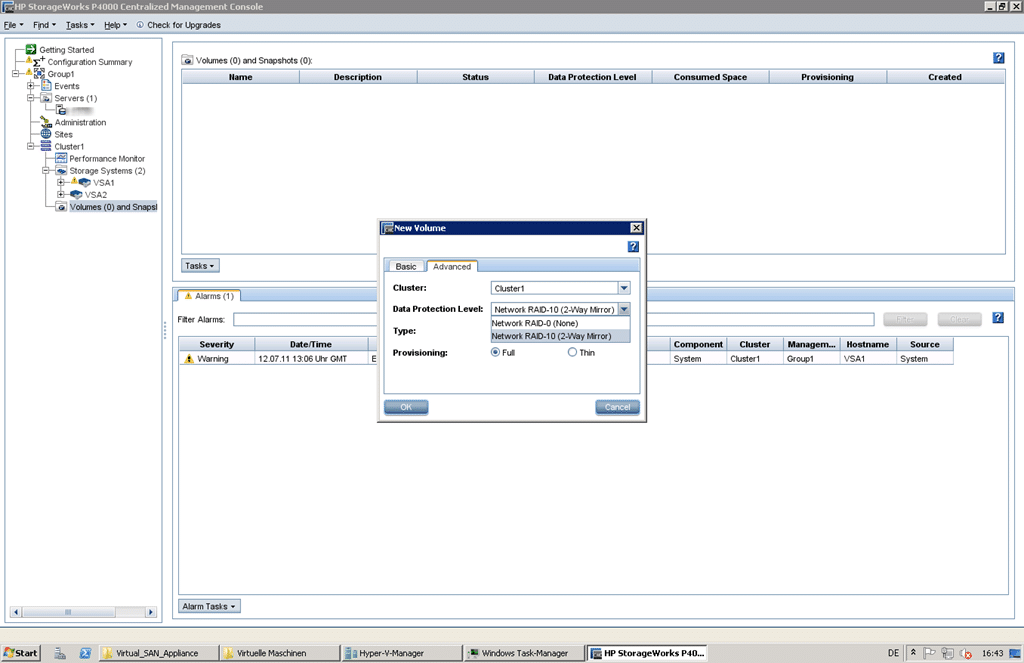The width and height of the screenshot is (1024, 663).
Task: Click the Configuration Summary sigma icon
Action: point(39,62)
